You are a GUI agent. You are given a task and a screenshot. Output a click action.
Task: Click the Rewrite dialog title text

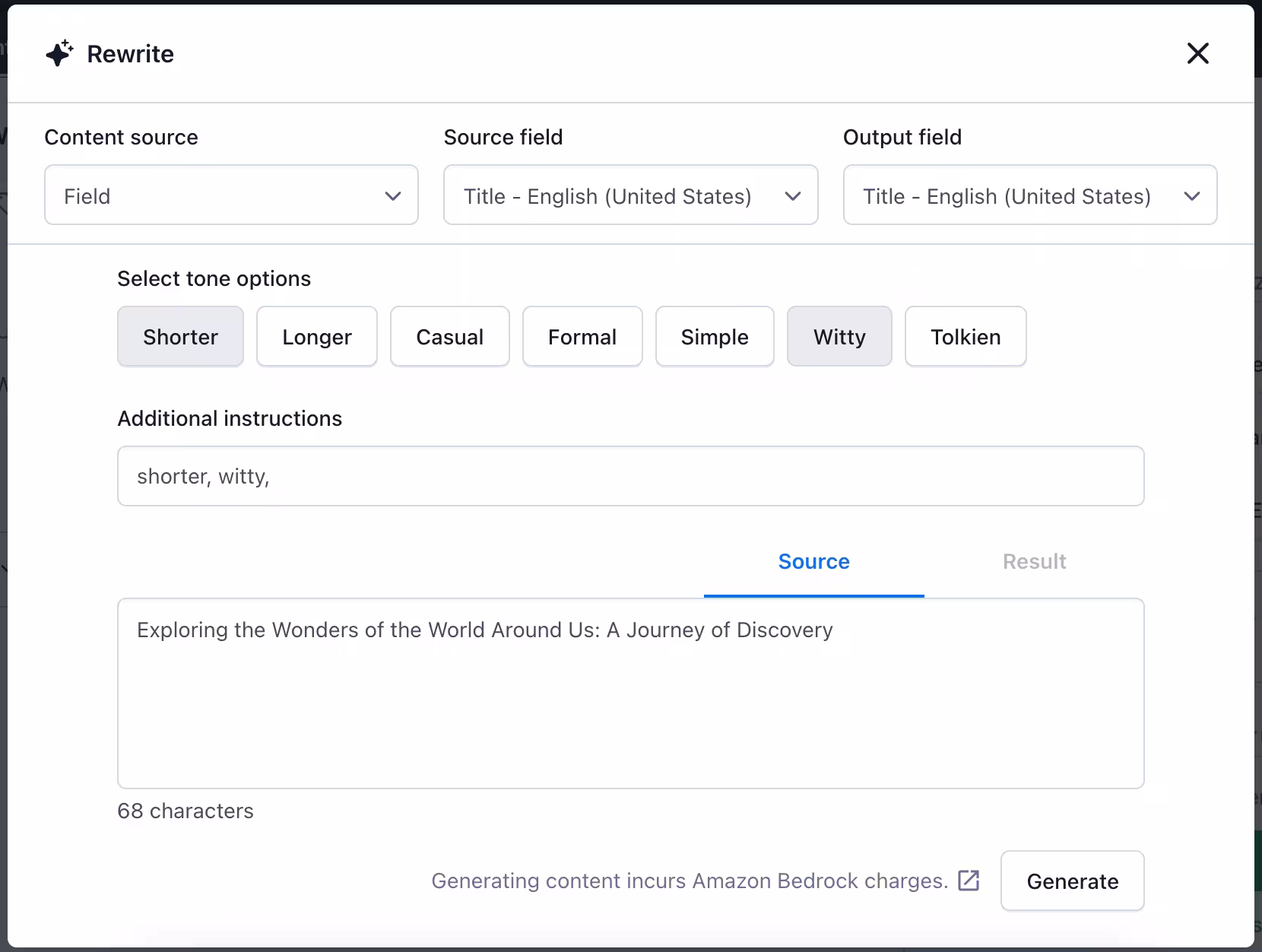pos(131,54)
